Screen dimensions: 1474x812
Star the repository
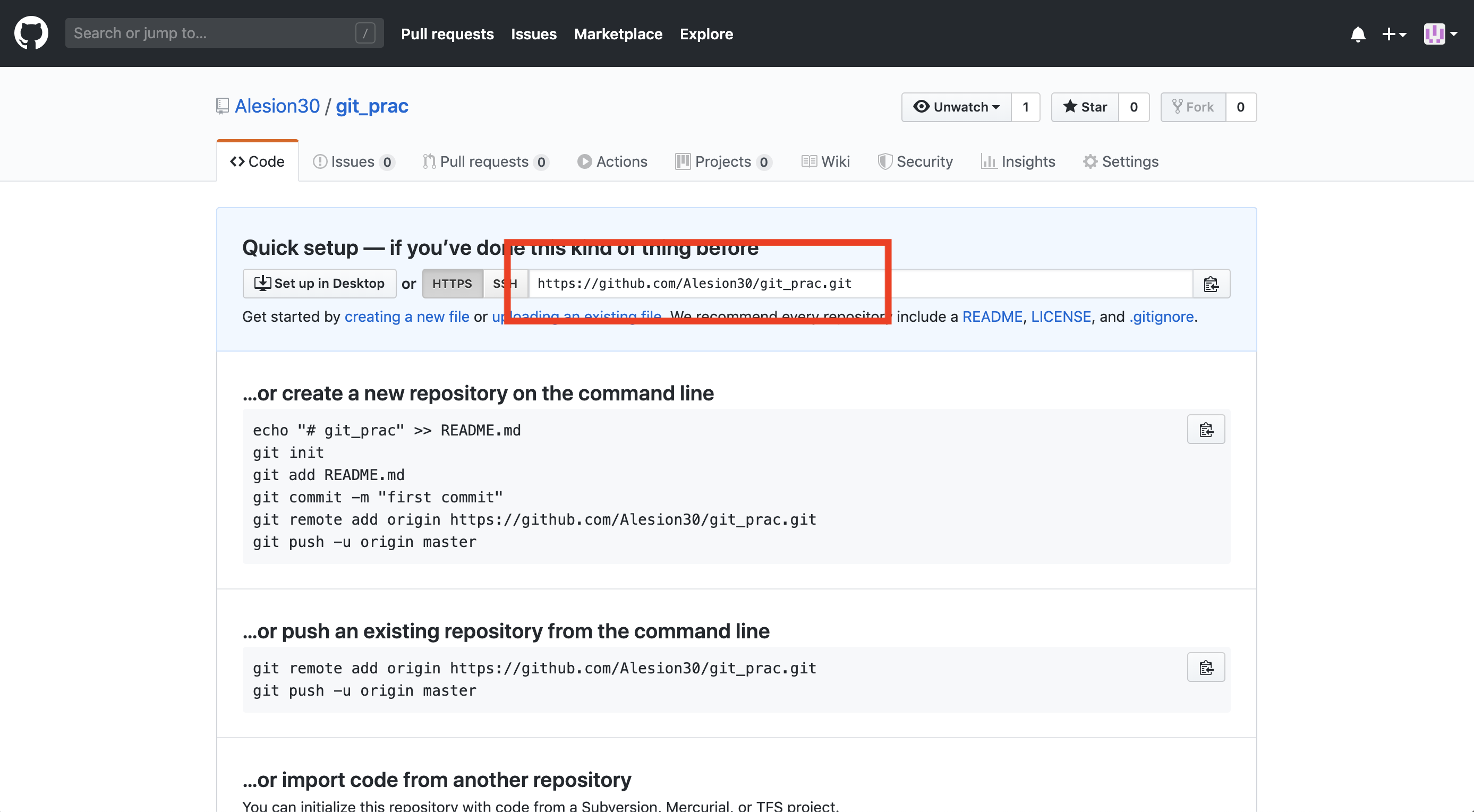[x=1085, y=107]
